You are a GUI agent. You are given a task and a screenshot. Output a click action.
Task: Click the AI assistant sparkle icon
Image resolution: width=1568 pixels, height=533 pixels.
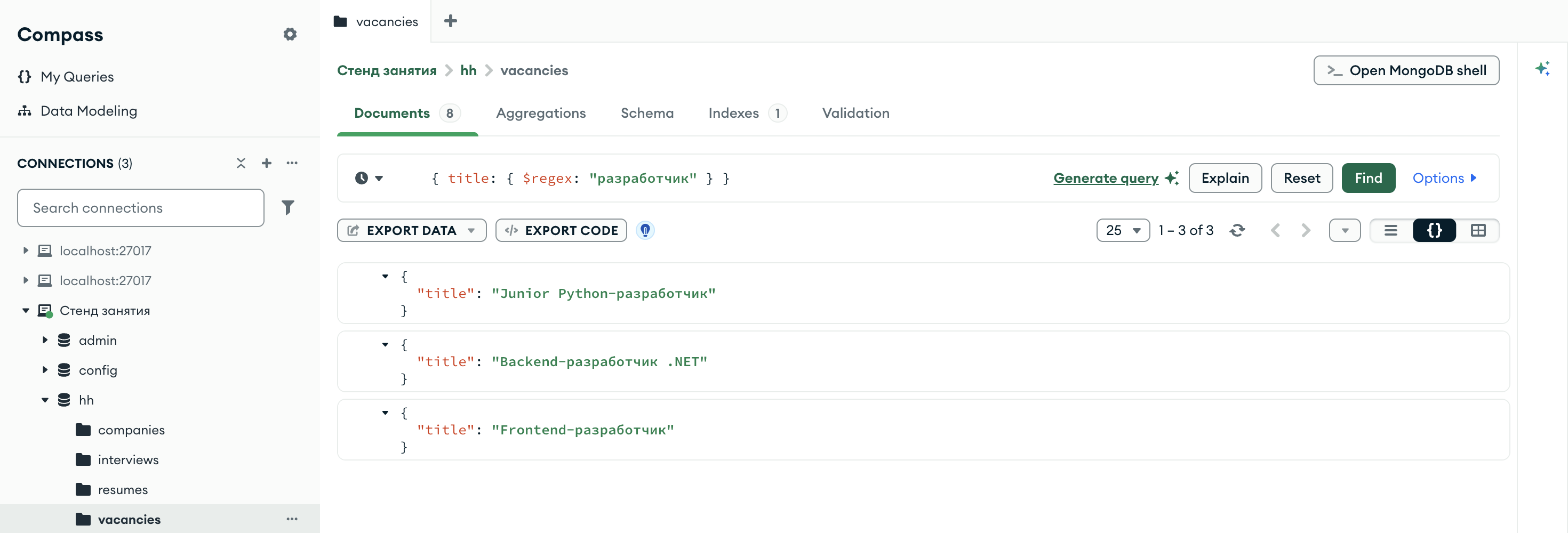click(x=1542, y=68)
